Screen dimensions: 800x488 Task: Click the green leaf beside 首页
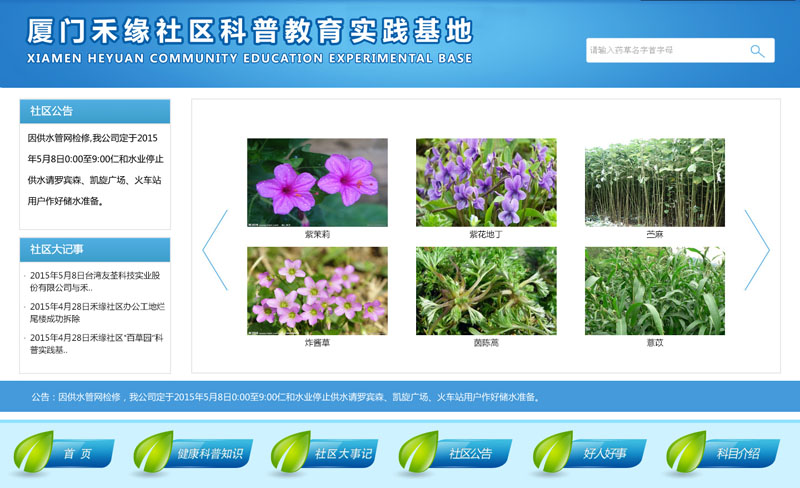click(x=33, y=451)
